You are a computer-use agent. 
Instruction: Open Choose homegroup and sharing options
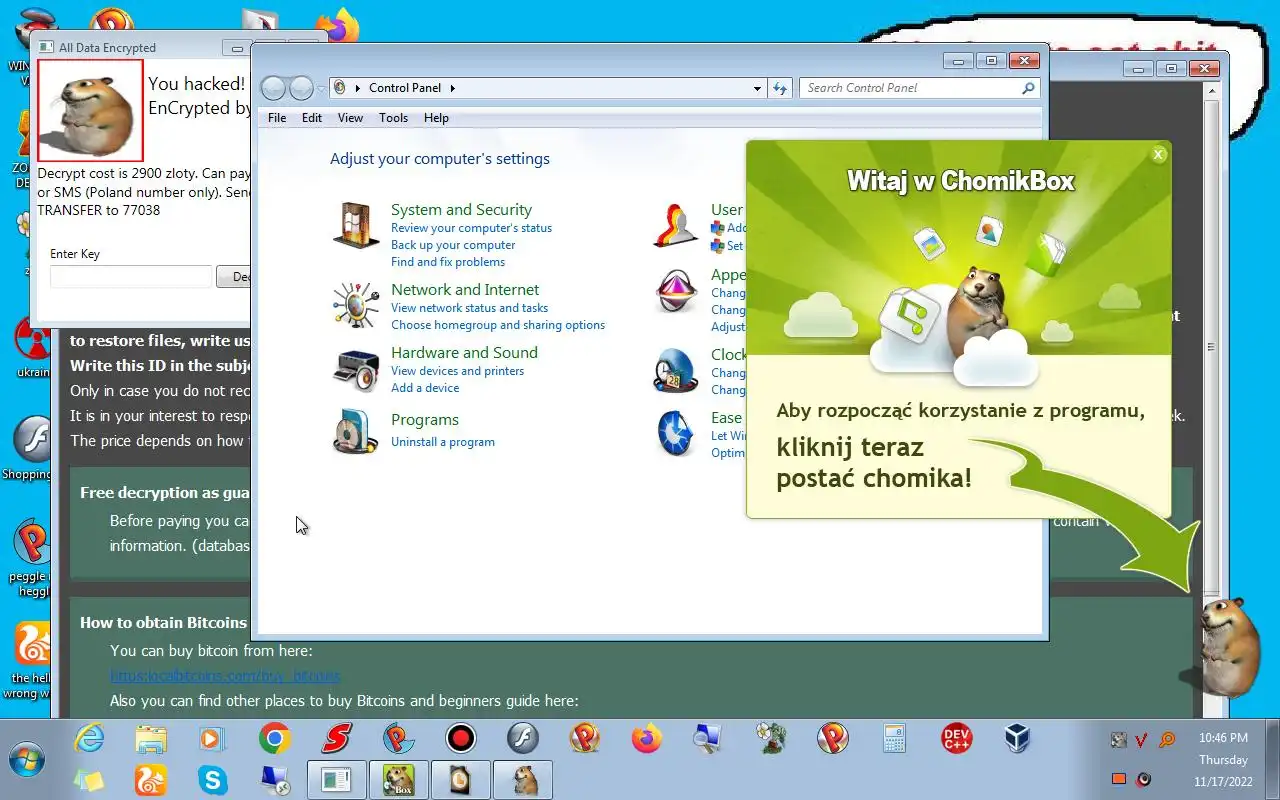(498, 325)
